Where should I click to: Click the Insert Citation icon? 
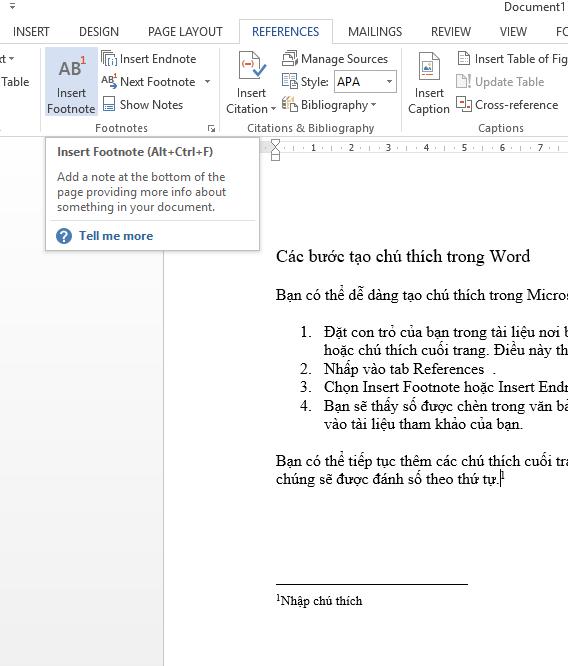252,65
